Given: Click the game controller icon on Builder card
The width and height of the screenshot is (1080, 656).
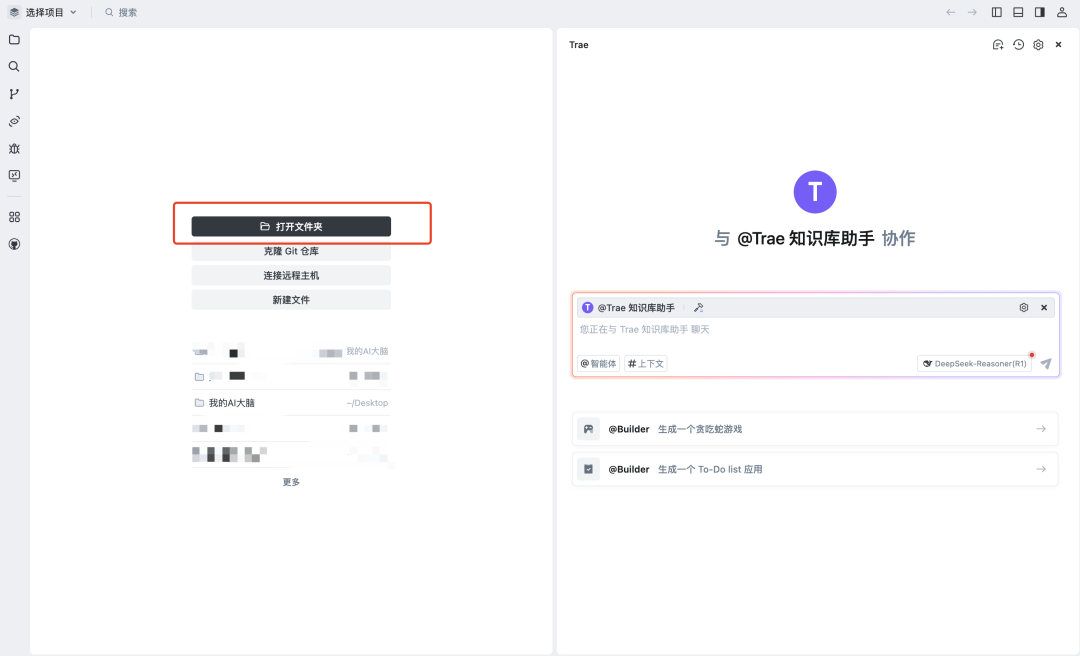Looking at the screenshot, I should coord(588,429).
